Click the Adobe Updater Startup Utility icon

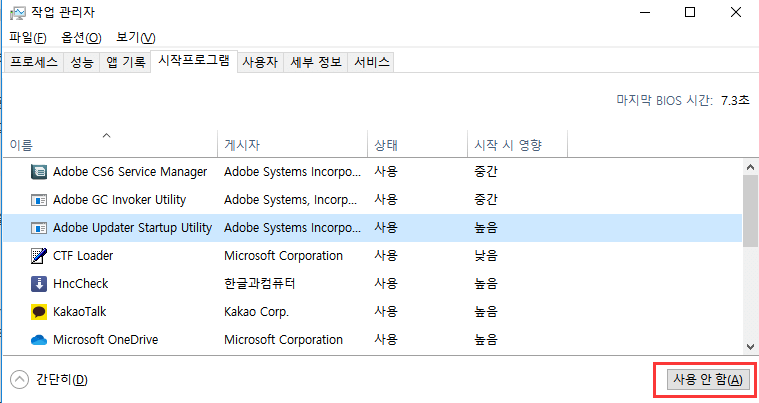[x=39, y=228]
